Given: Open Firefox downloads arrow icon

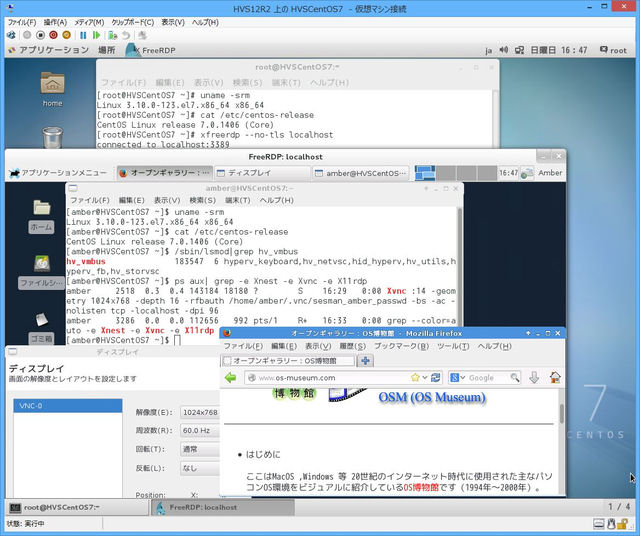Looking at the screenshot, I should click(534, 378).
